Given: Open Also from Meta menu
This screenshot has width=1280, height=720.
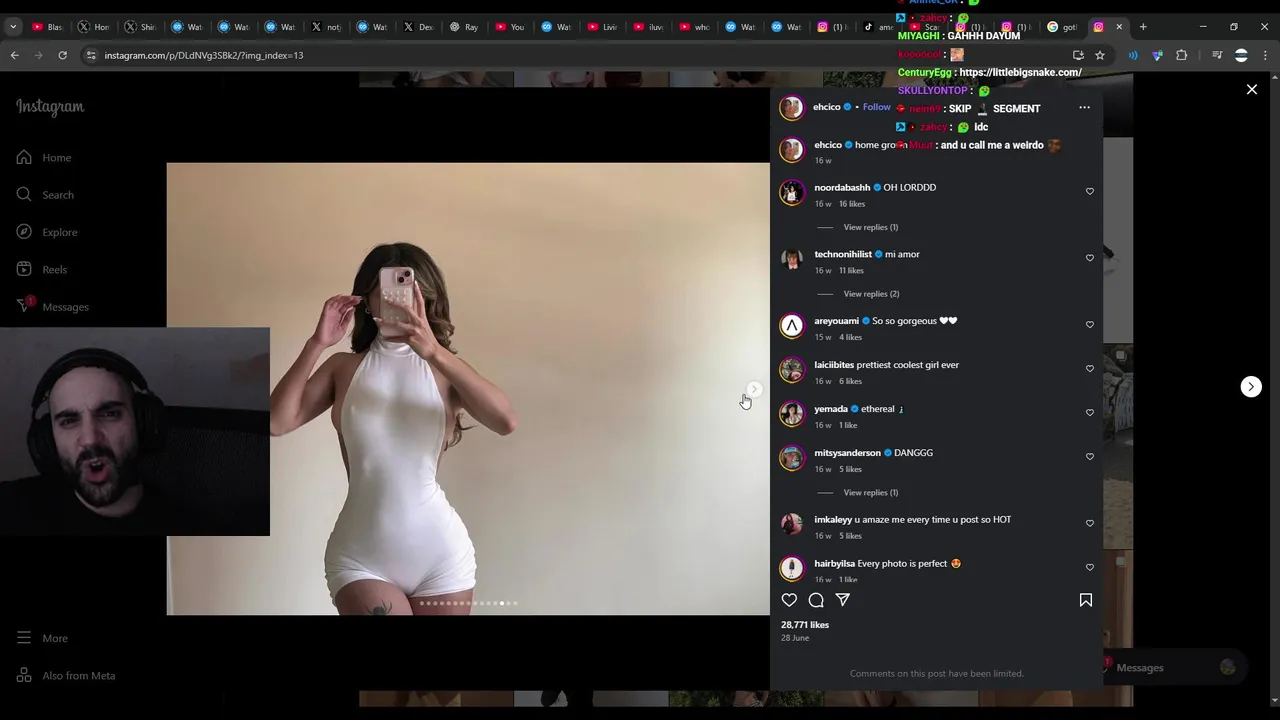Looking at the screenshot, I should [x=66, y=675].
